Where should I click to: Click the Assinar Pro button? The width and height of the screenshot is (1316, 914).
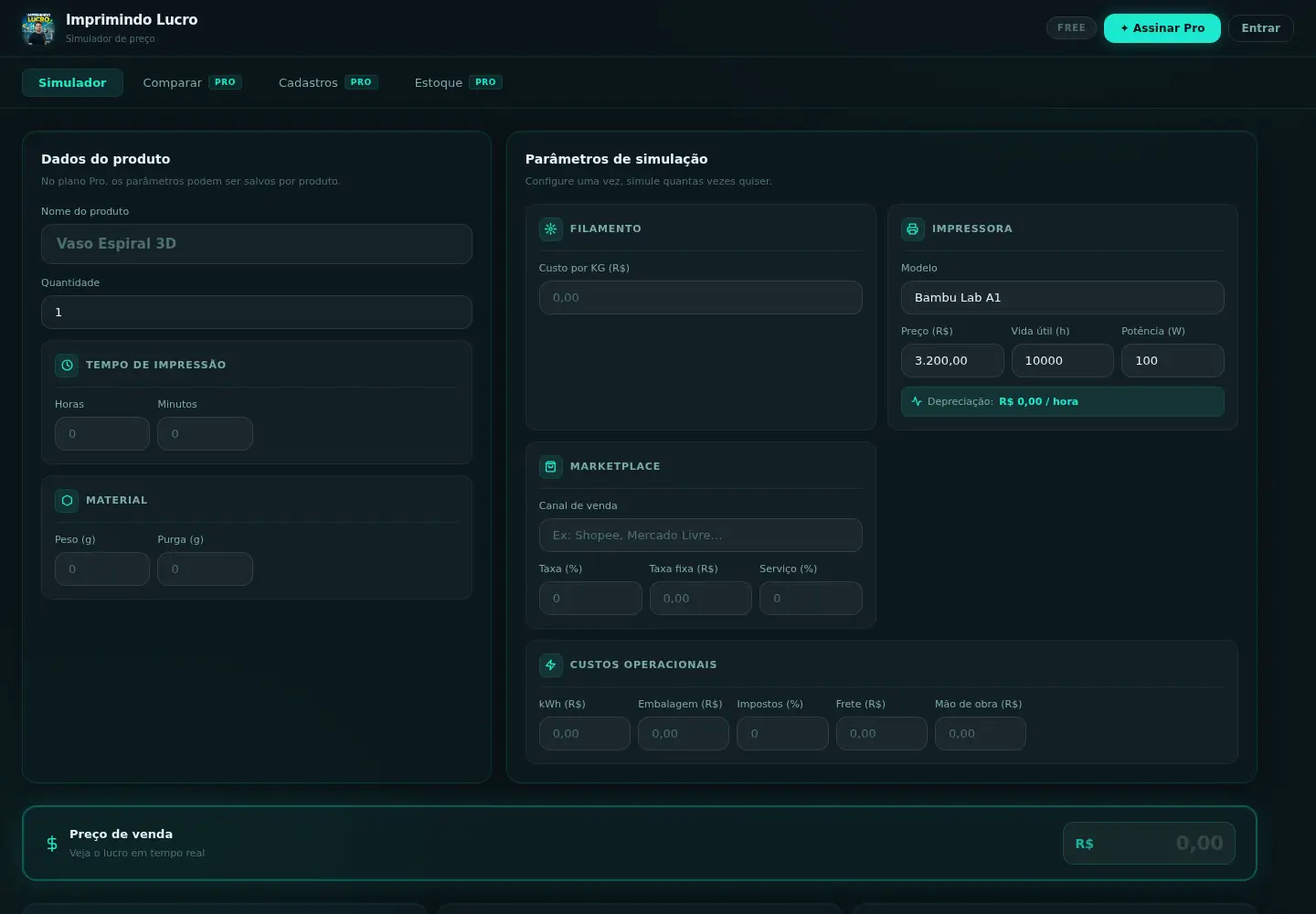(x=1162, y=28)
